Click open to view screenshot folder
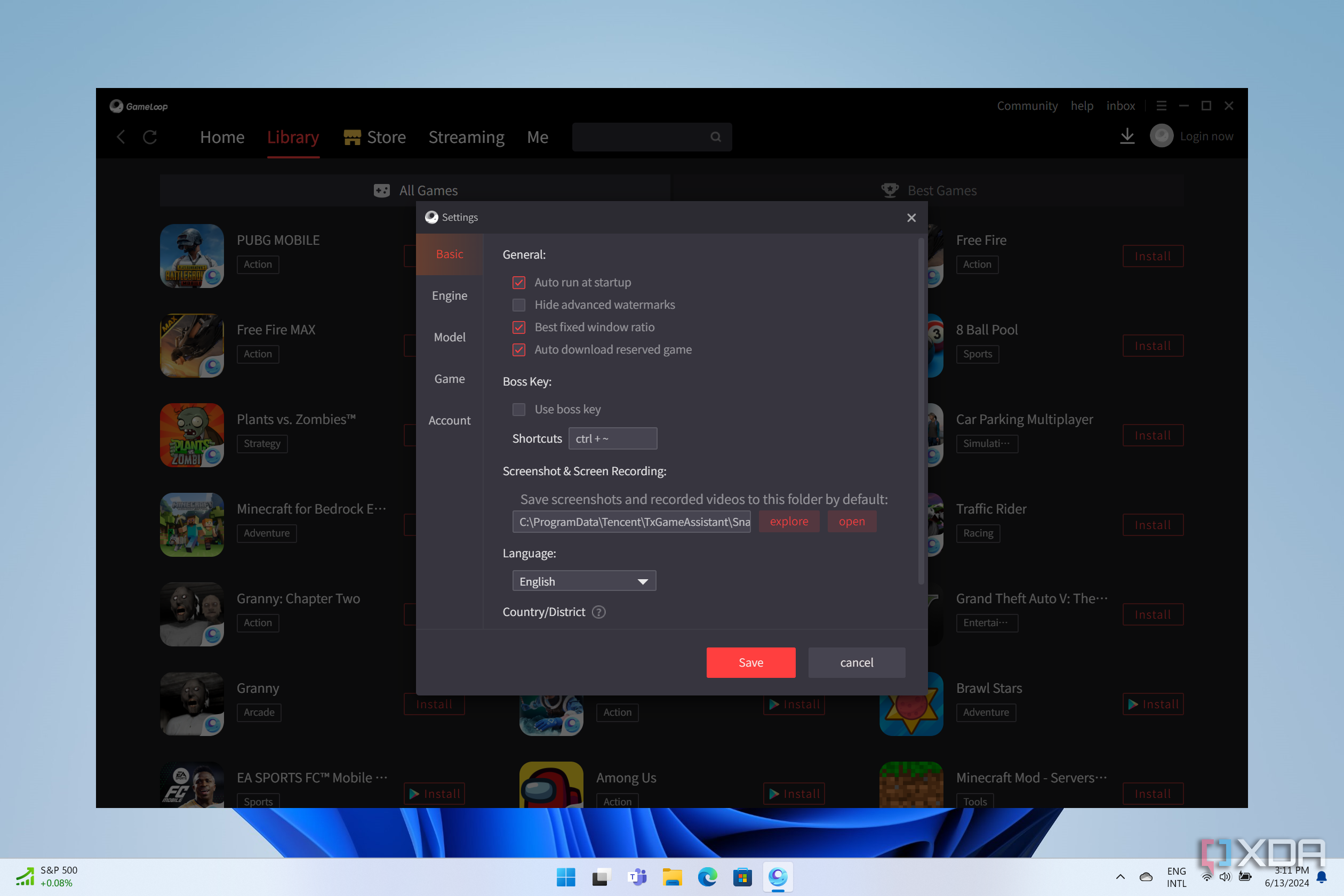 pyautogui.click(x=852, y=522)
